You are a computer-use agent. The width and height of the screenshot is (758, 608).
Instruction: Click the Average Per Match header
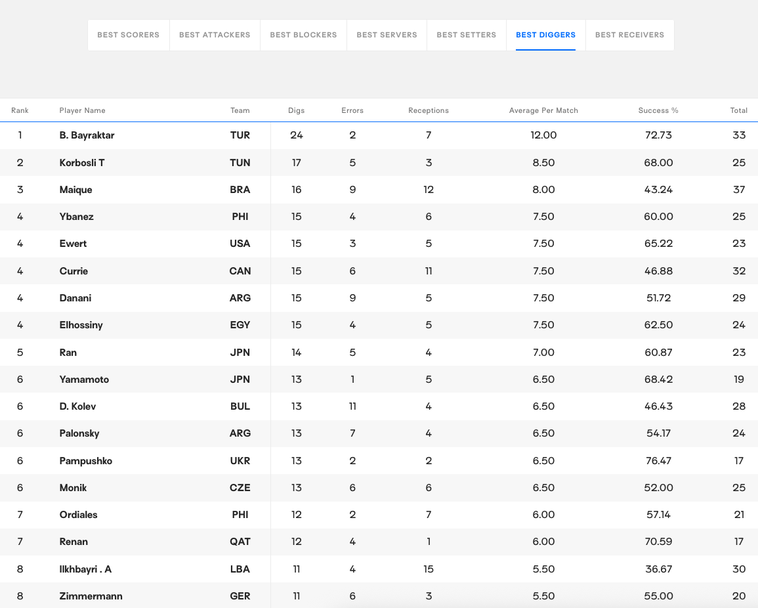pos(543,110)
